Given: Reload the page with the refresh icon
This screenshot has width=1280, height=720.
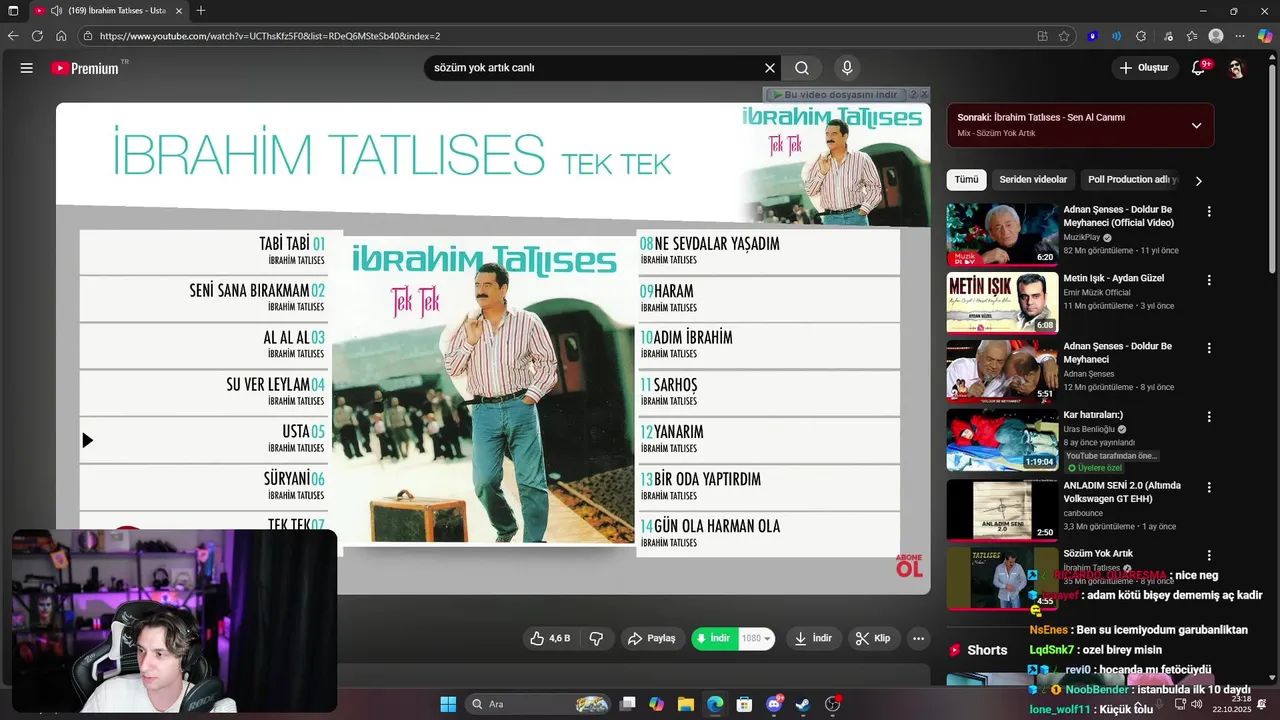Looking at the screenshot, I should click(37, 36).
